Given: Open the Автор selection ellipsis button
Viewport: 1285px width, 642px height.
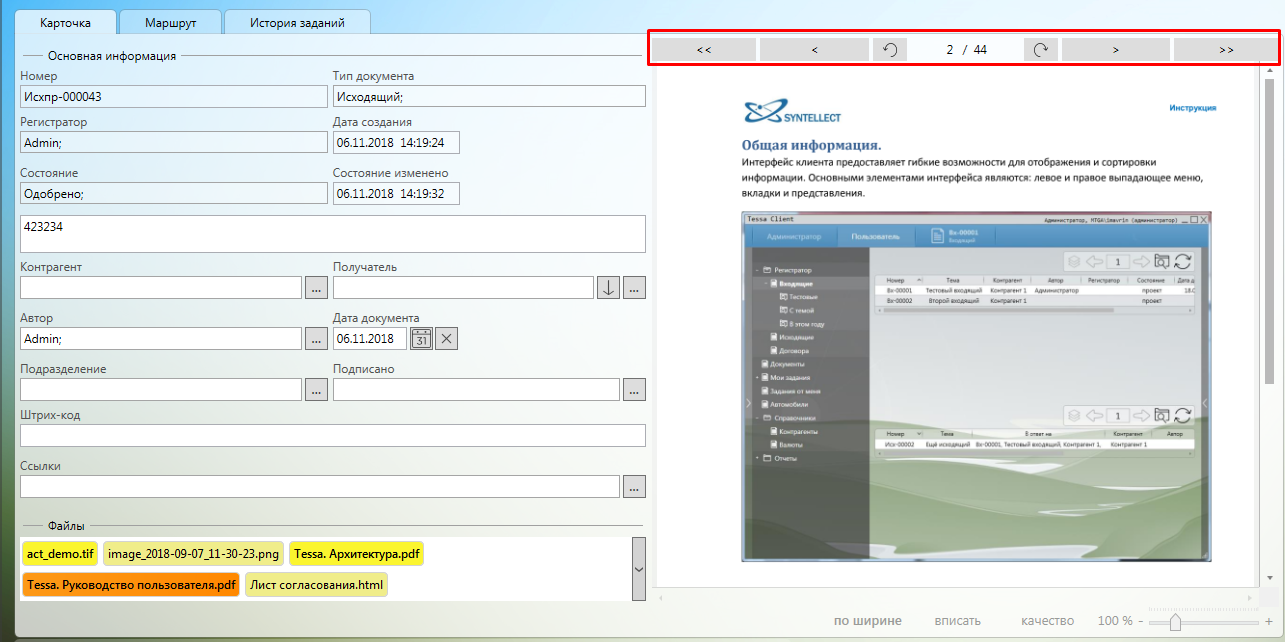Looking at the screenshot, I should pos(316,339).
